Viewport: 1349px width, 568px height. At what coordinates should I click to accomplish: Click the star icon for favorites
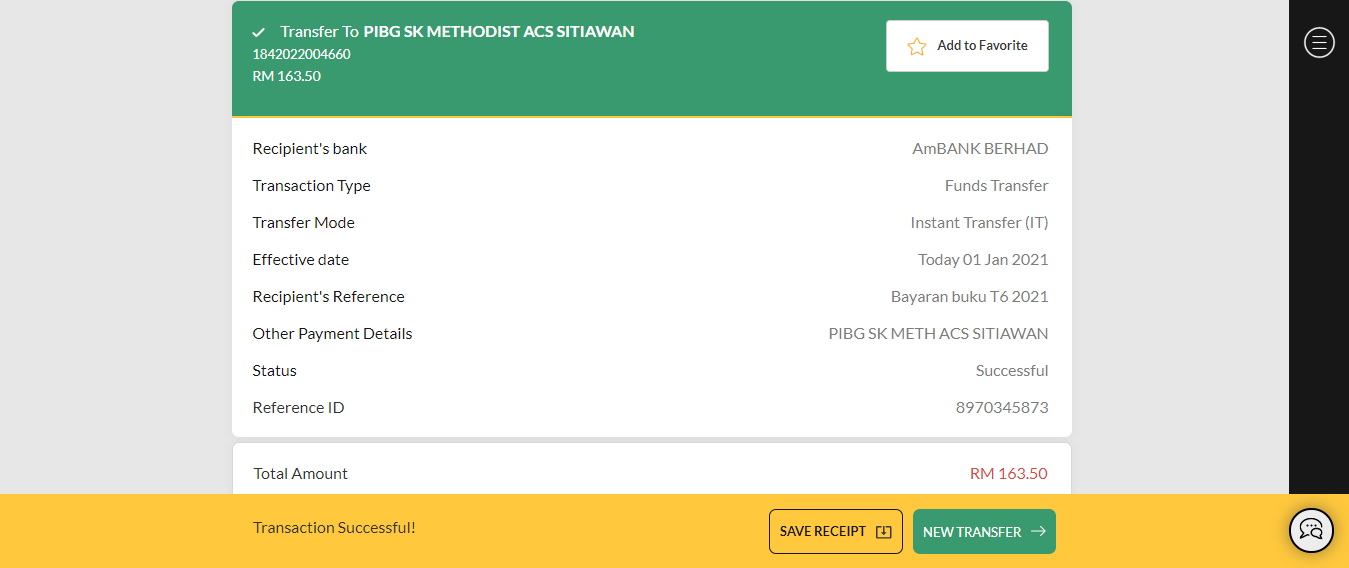916,46
